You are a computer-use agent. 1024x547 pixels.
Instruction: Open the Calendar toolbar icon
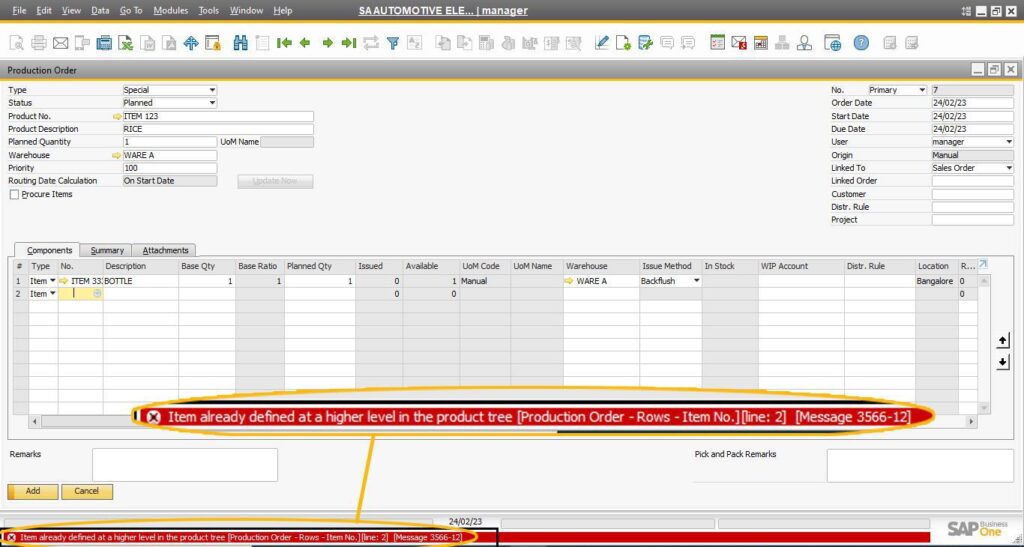click(761, 43)
